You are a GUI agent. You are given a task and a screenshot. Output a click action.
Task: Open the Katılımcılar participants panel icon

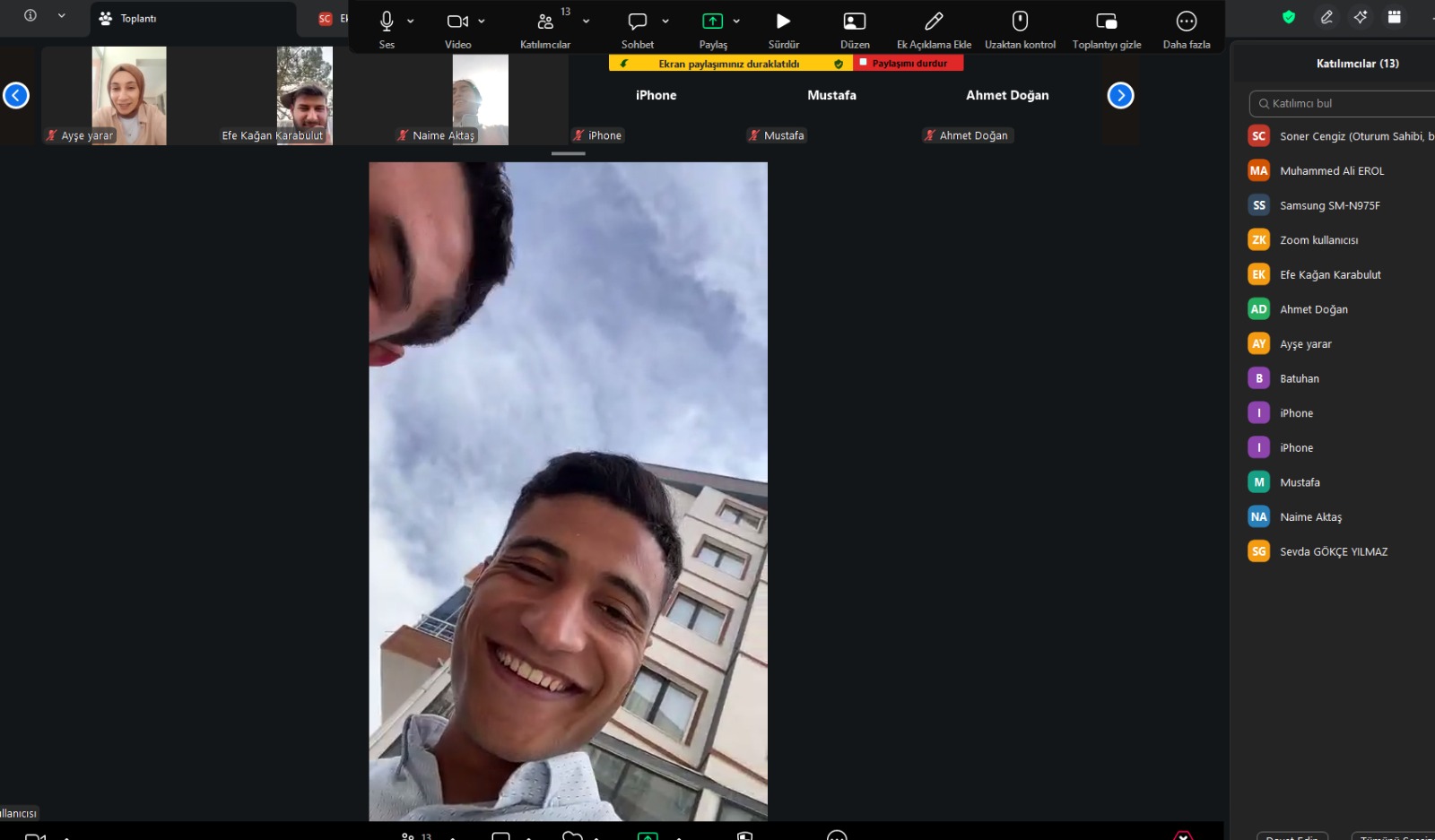tap(544, 22)
